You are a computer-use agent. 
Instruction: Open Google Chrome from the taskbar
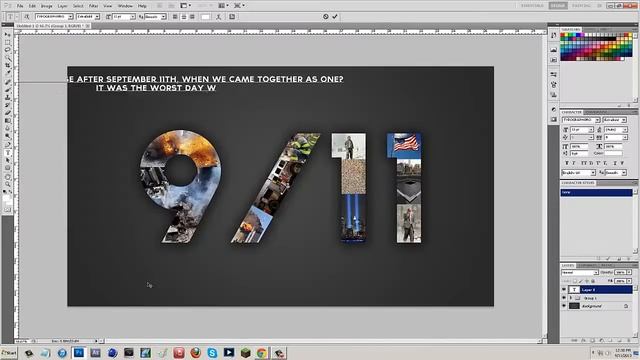click(262, 353)
